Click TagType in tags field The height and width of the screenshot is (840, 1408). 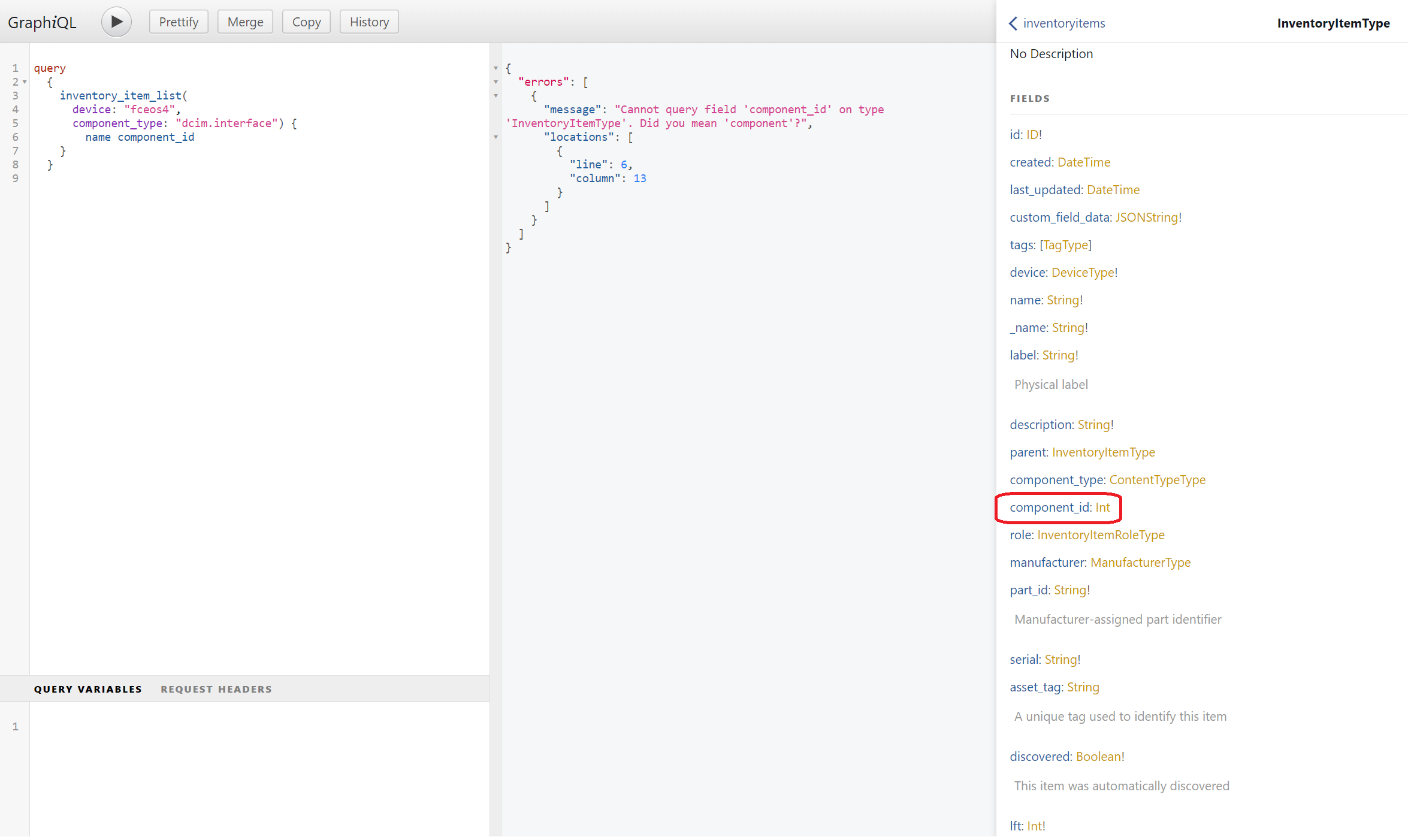pyautogui.click(x=1065, y=245)
